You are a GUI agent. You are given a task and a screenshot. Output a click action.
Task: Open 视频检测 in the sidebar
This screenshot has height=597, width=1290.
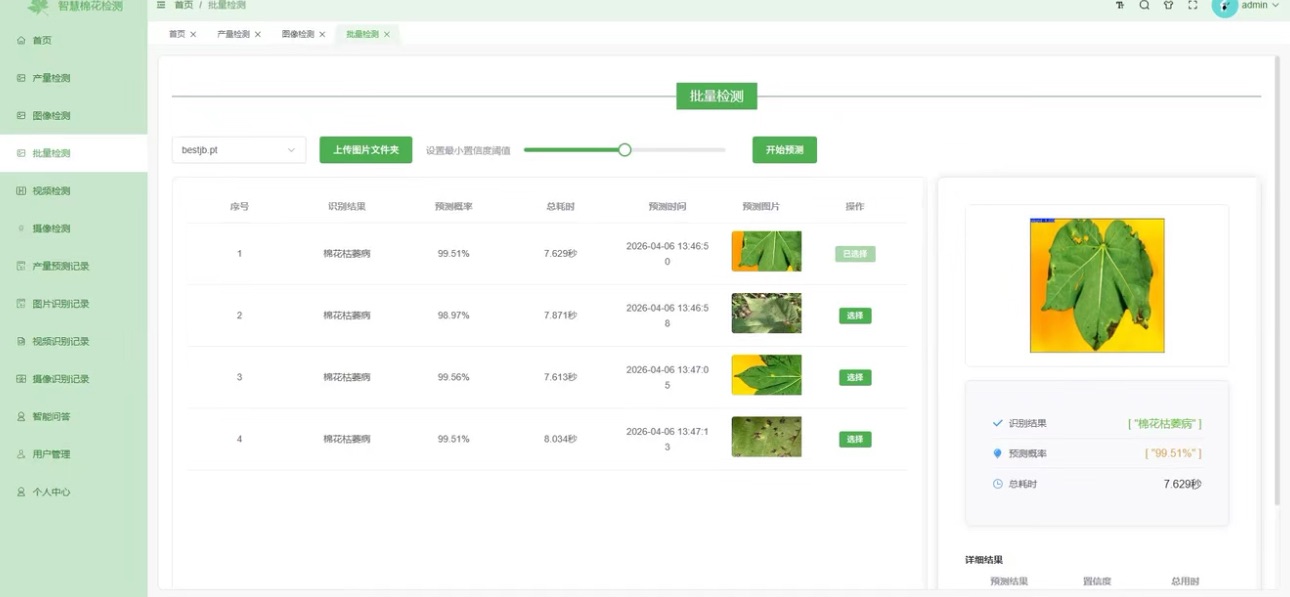[x=74, y=191]
